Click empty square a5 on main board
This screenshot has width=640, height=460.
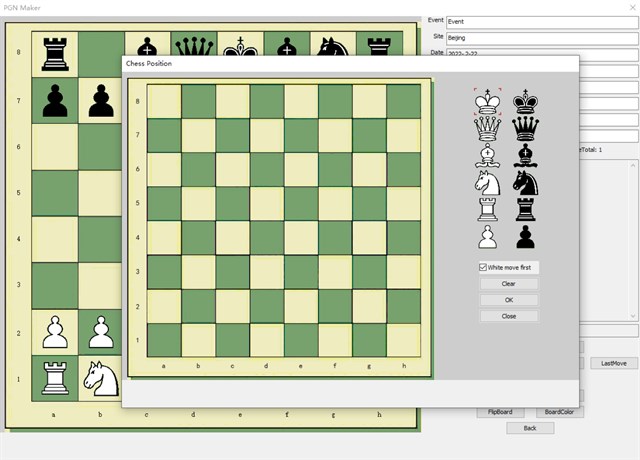[55, 193]
